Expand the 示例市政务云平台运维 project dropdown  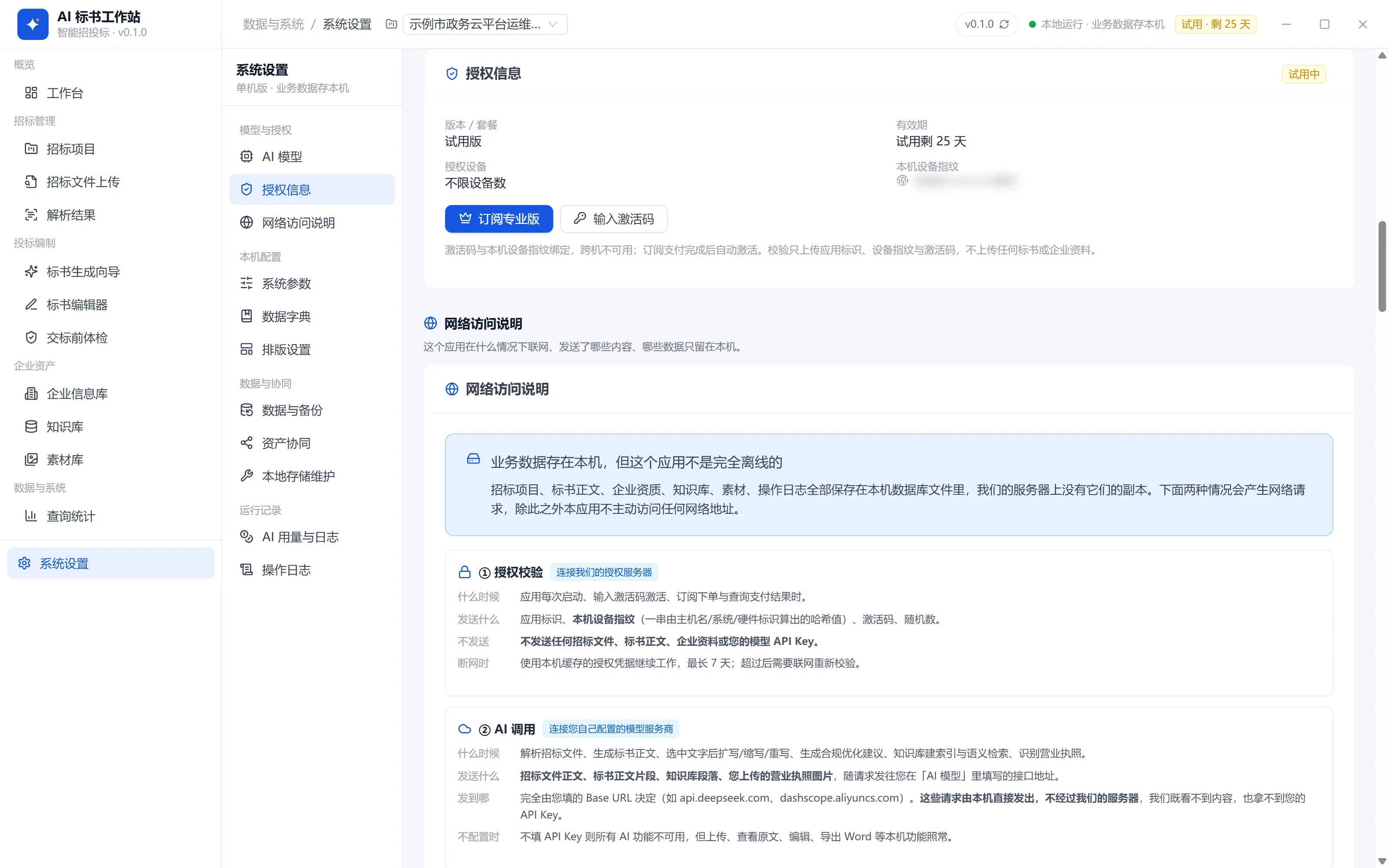click(485, 24)
